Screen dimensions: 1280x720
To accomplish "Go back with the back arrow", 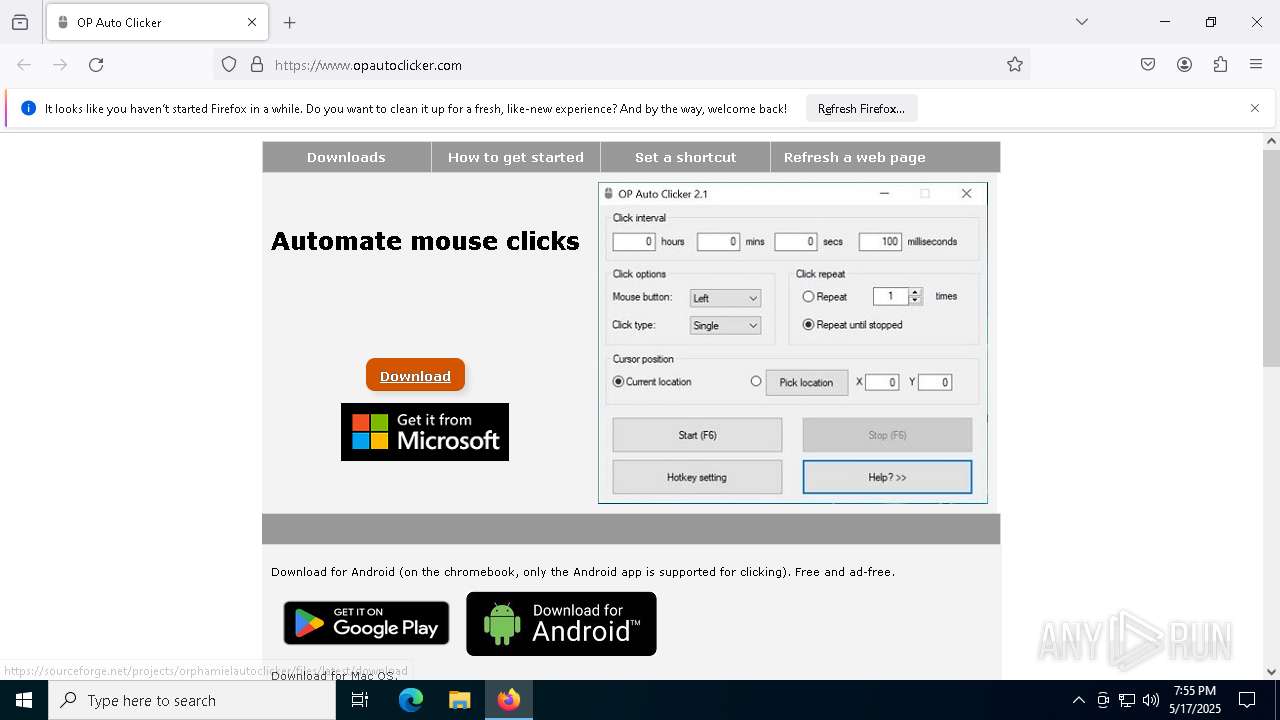I will [x=24, y=65].
